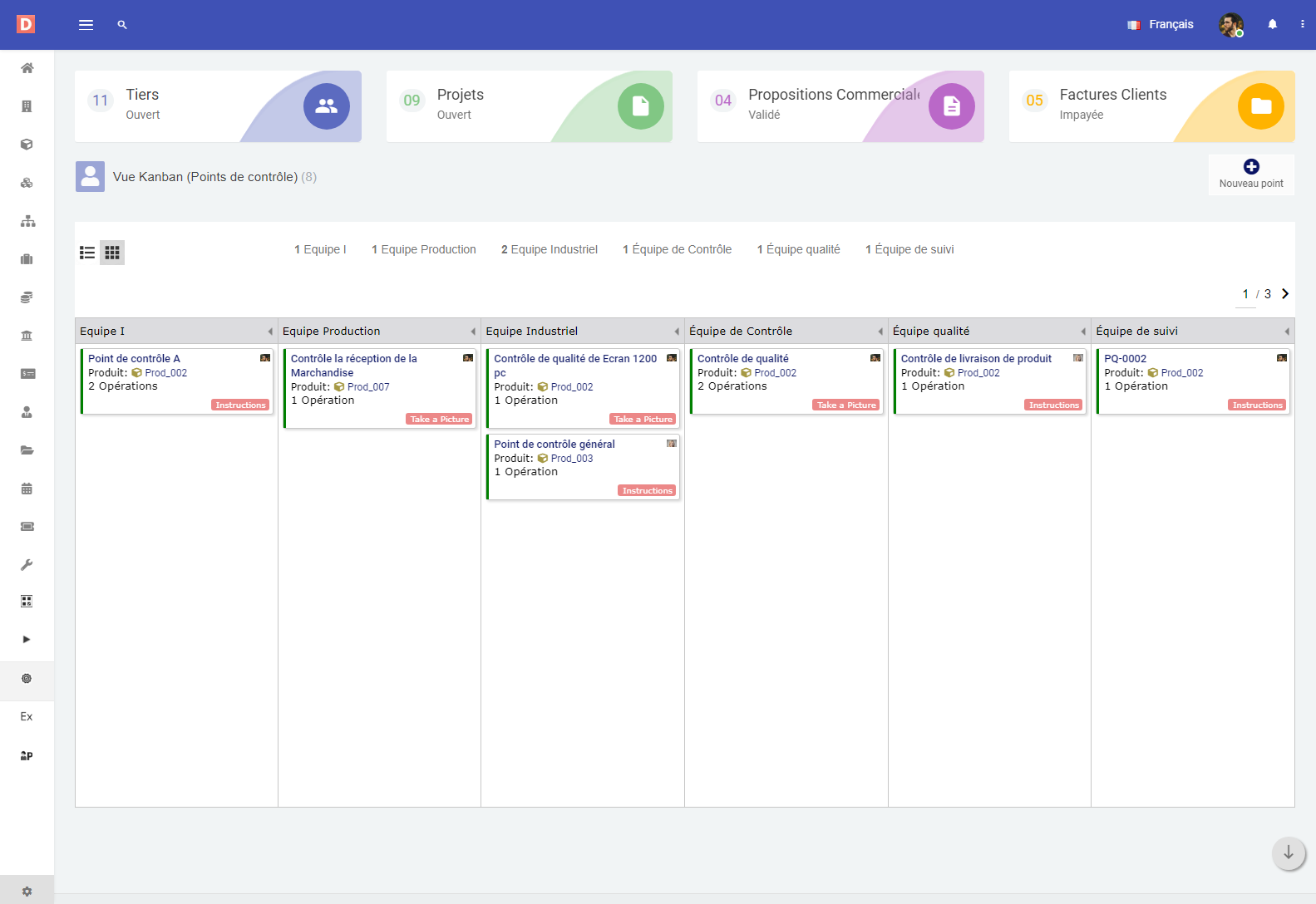Viewport: 1316px width, 904px height.
Task: Click the bank building icon in the sidebar
Action: [x=27, y=336]
